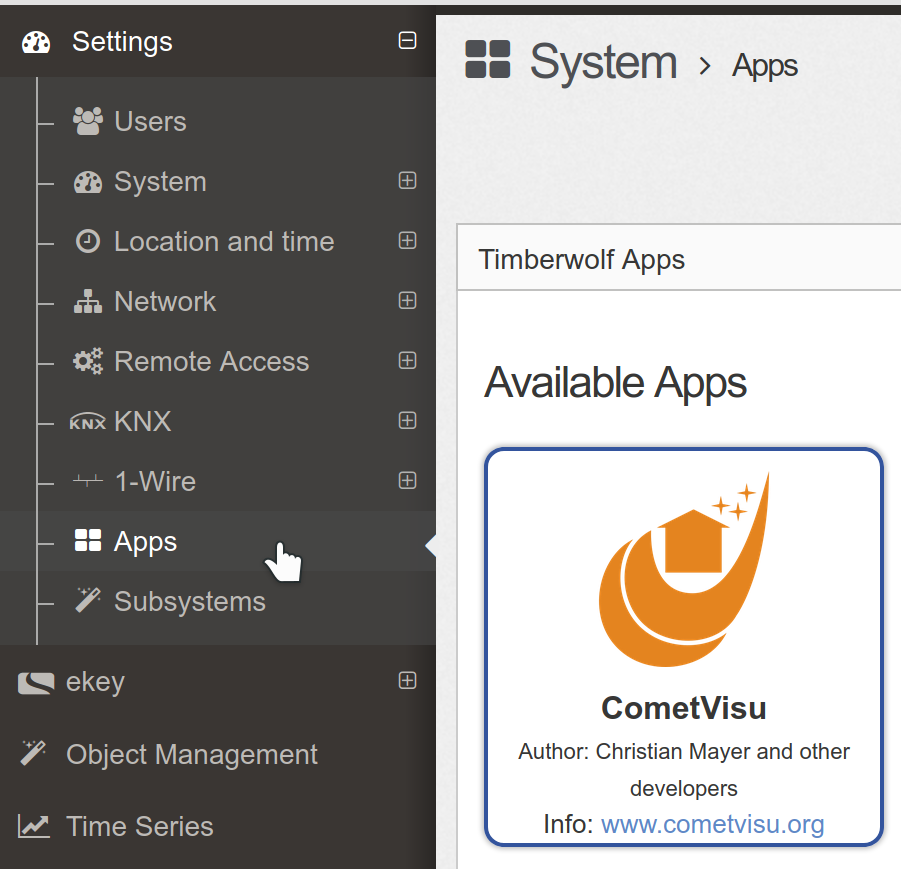Open the www.cometvisu.org link
901x869 pixels.
(x=713, y=824)
